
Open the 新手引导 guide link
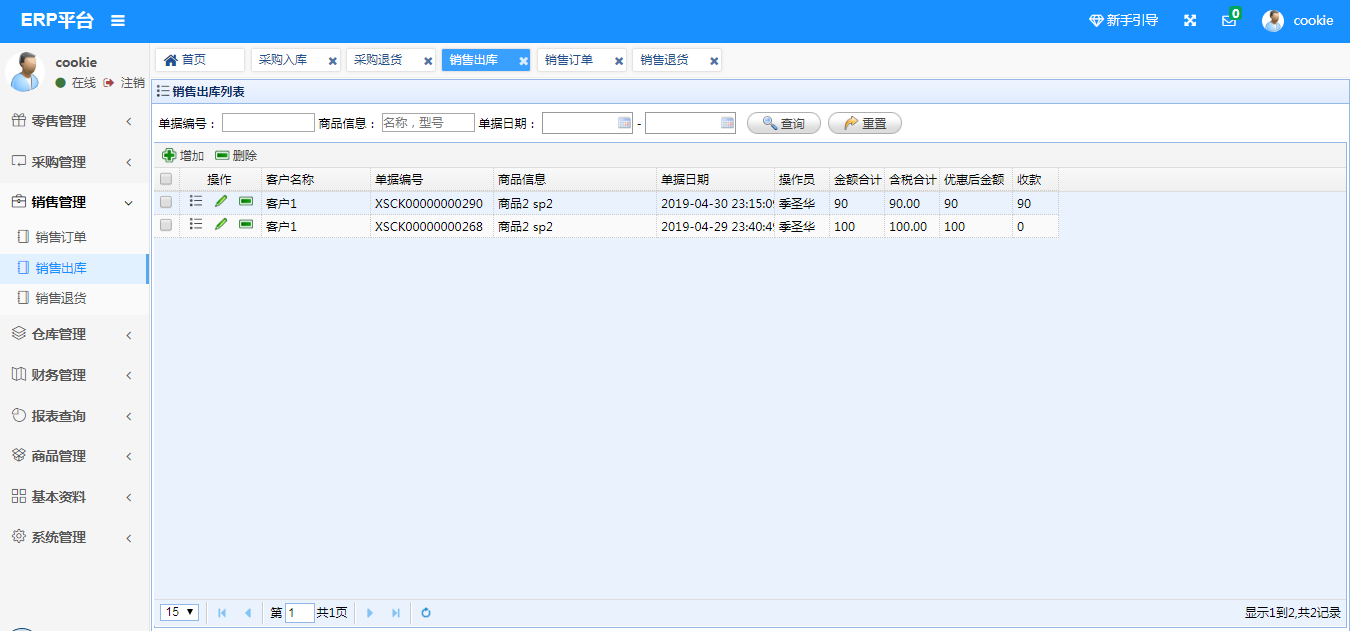1123,20
